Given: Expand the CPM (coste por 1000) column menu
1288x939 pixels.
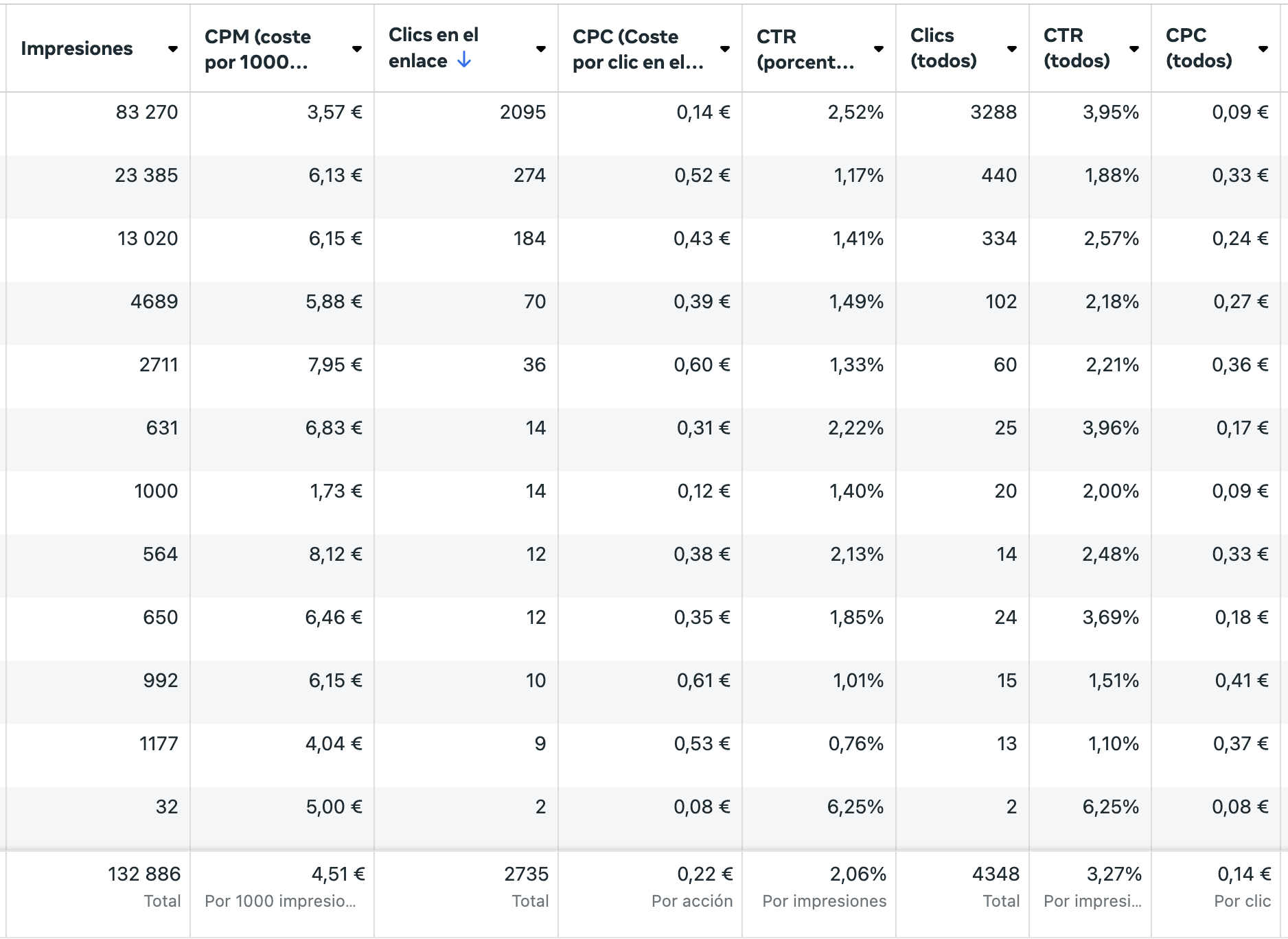Looking at the screenshot, I should 357,49.
